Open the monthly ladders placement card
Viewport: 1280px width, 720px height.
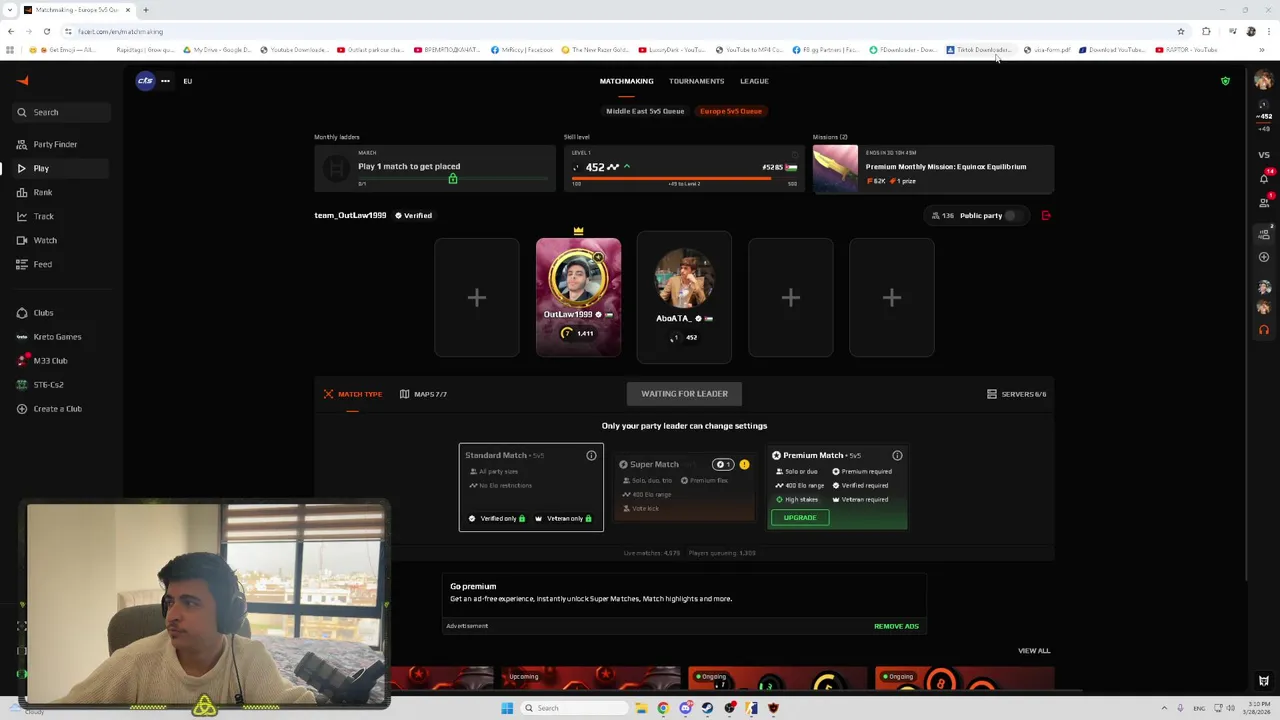click(434, 168)
